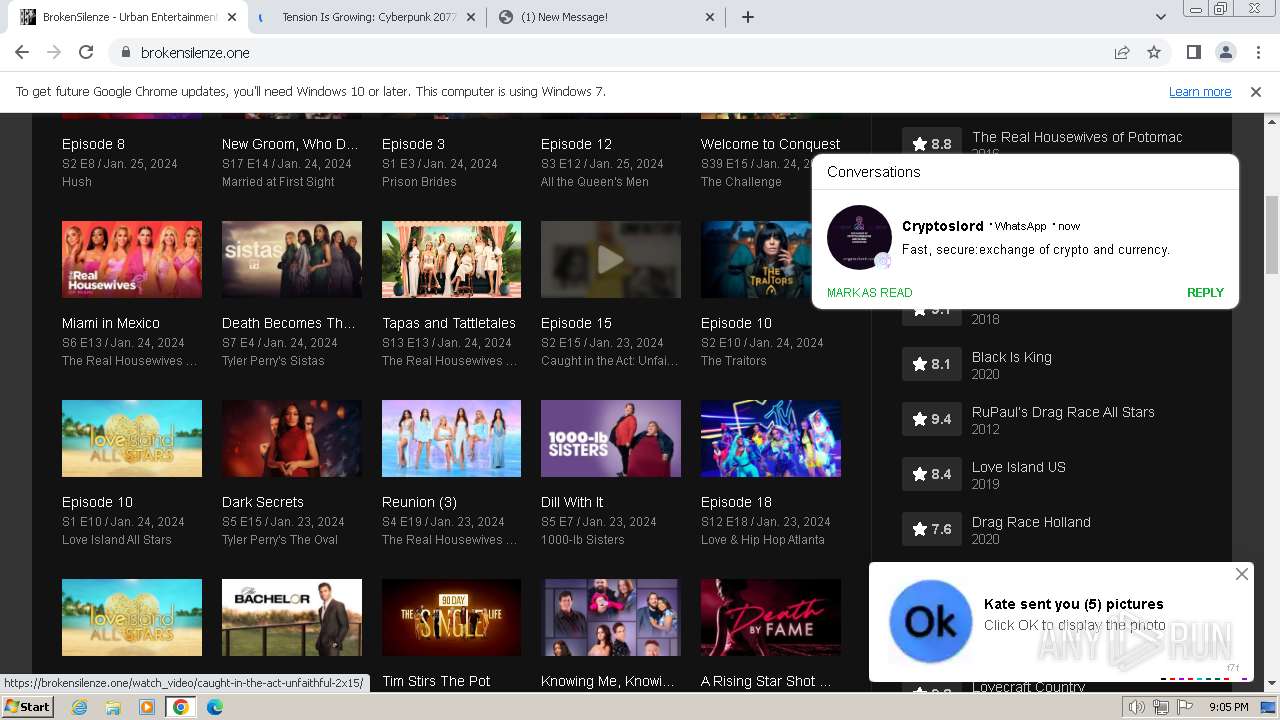
Task: Click the 7.6 star rating badge
Action: click(x=931, y=529)
